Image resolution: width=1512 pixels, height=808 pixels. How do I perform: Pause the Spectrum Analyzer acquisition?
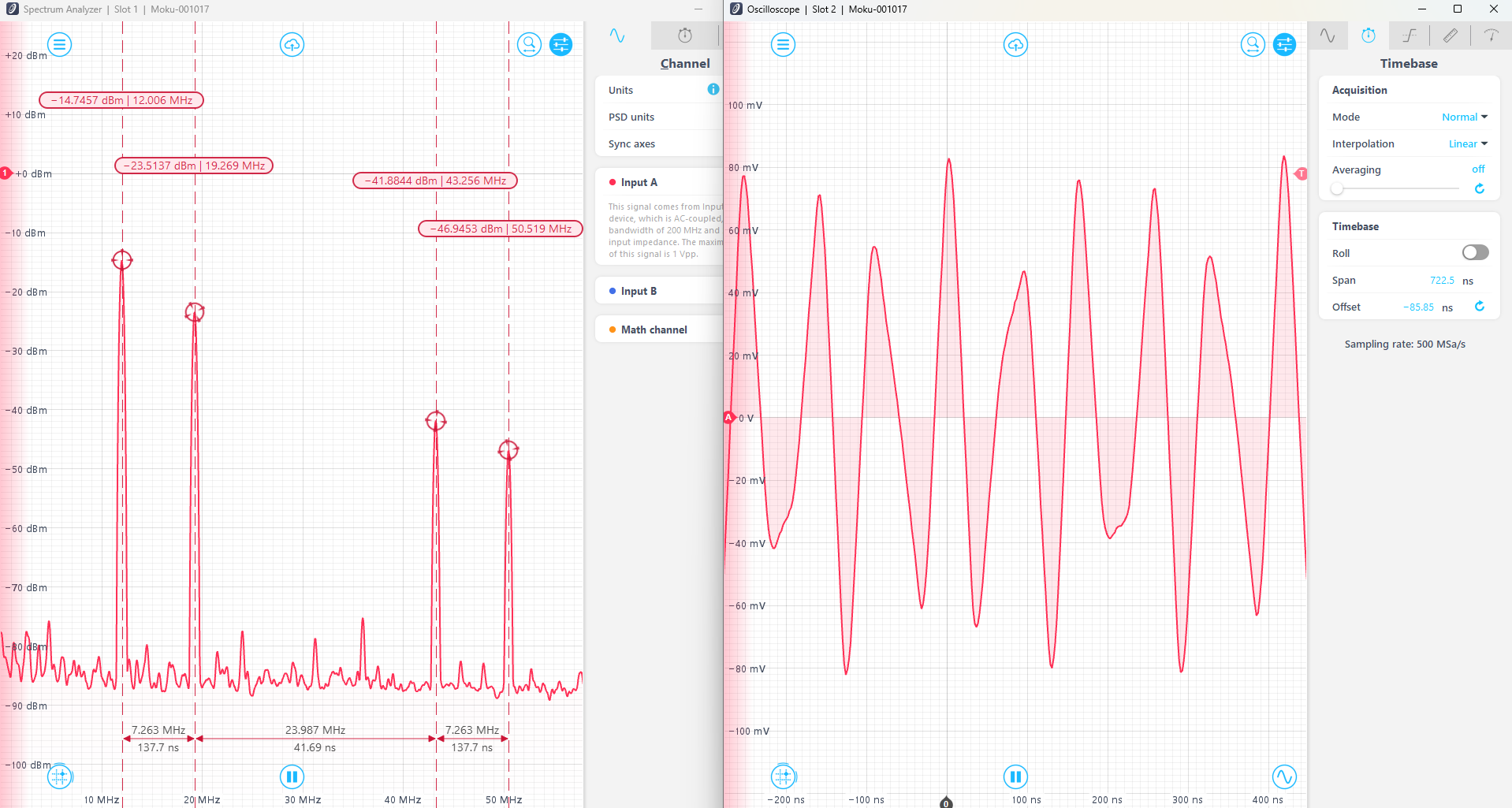(x=292, y=776)
